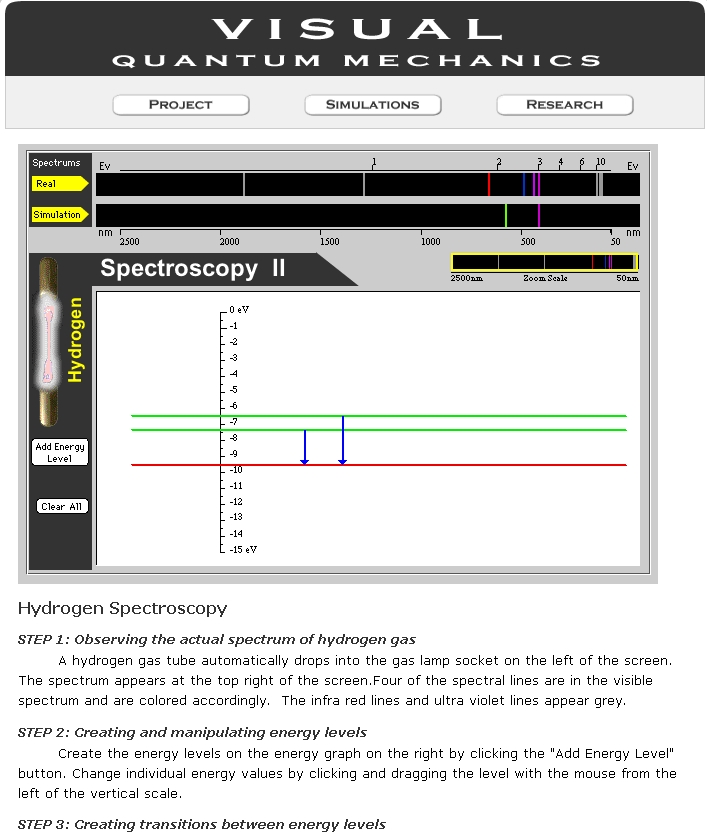Click the STEP 1 heading text
The image size is (707, 832).
(217, 639)
